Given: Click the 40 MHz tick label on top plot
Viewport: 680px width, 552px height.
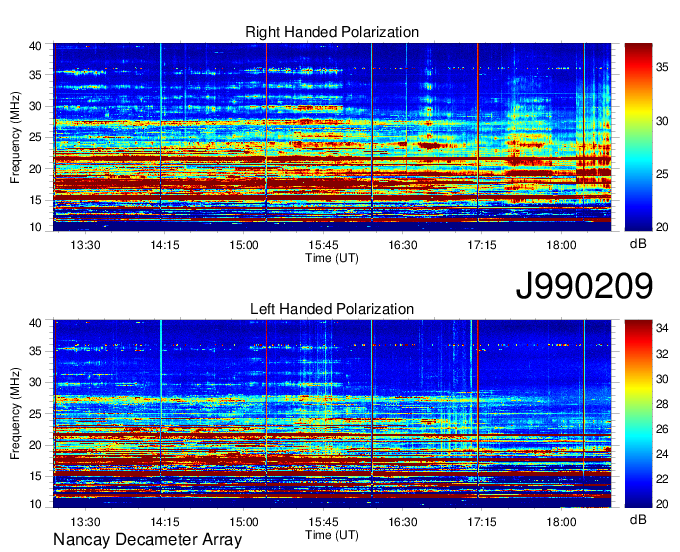Looking at the screenshot, I should (x=35, y=46).
